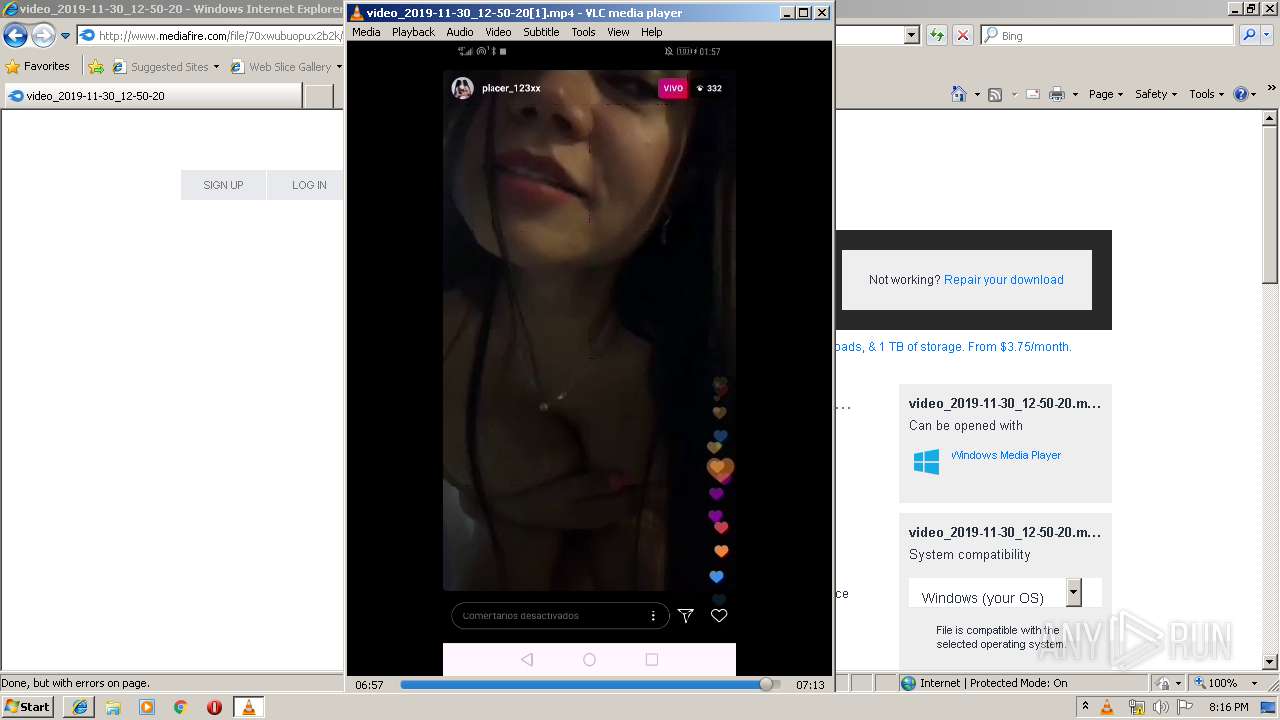The width and height of the screenshot is (1280, 720).
Task: Click the IE vertical scrollbar up arrow
Action: point(1270,120)
